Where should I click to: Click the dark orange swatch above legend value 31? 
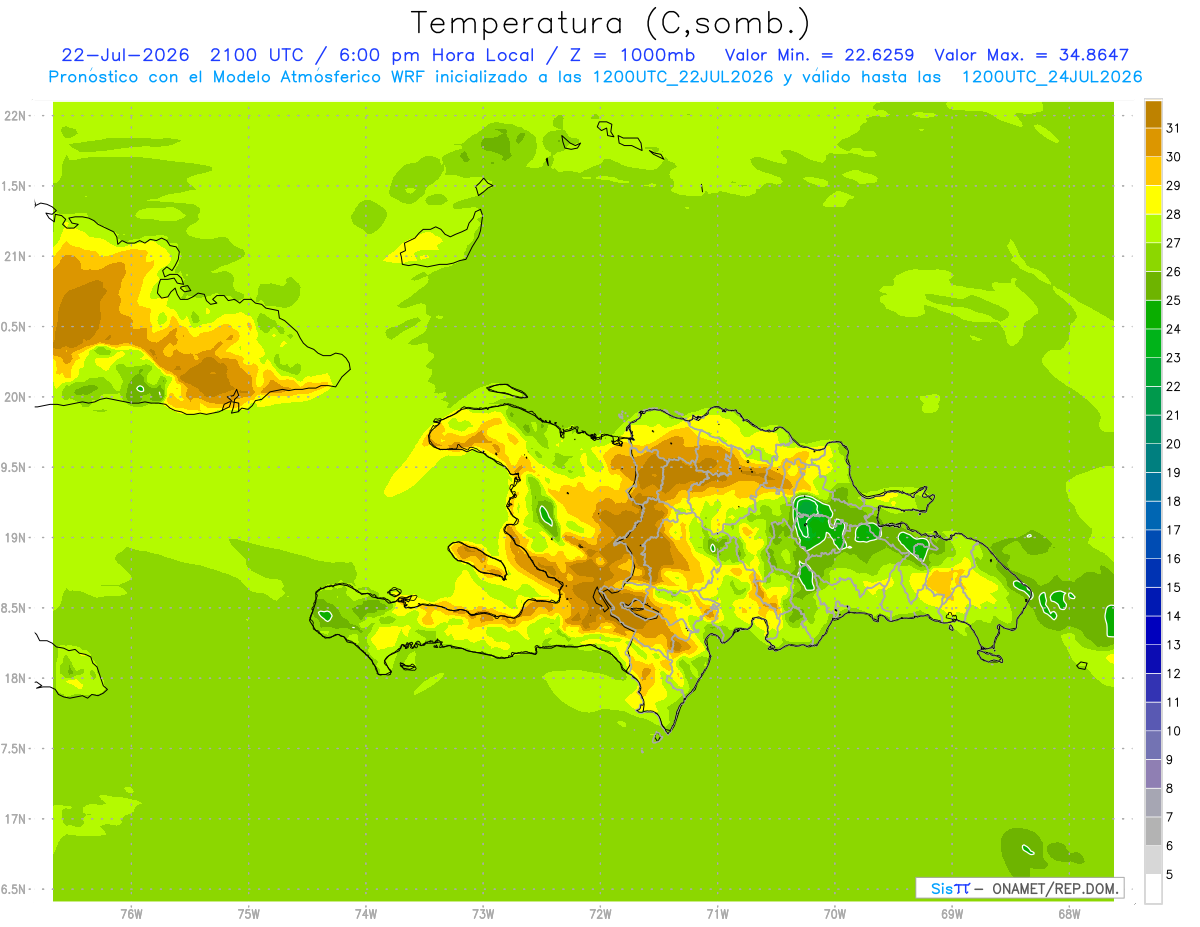pos(1153,113)
